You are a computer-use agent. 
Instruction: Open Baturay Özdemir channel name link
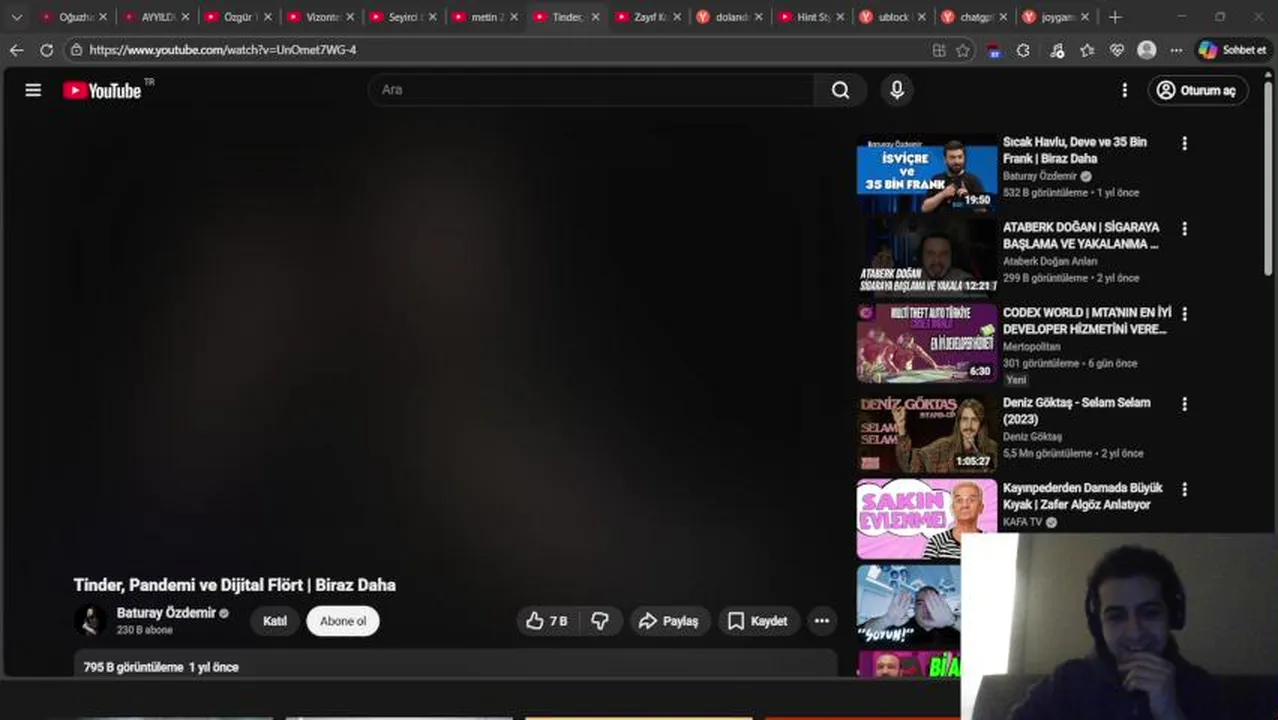point(166,613)
